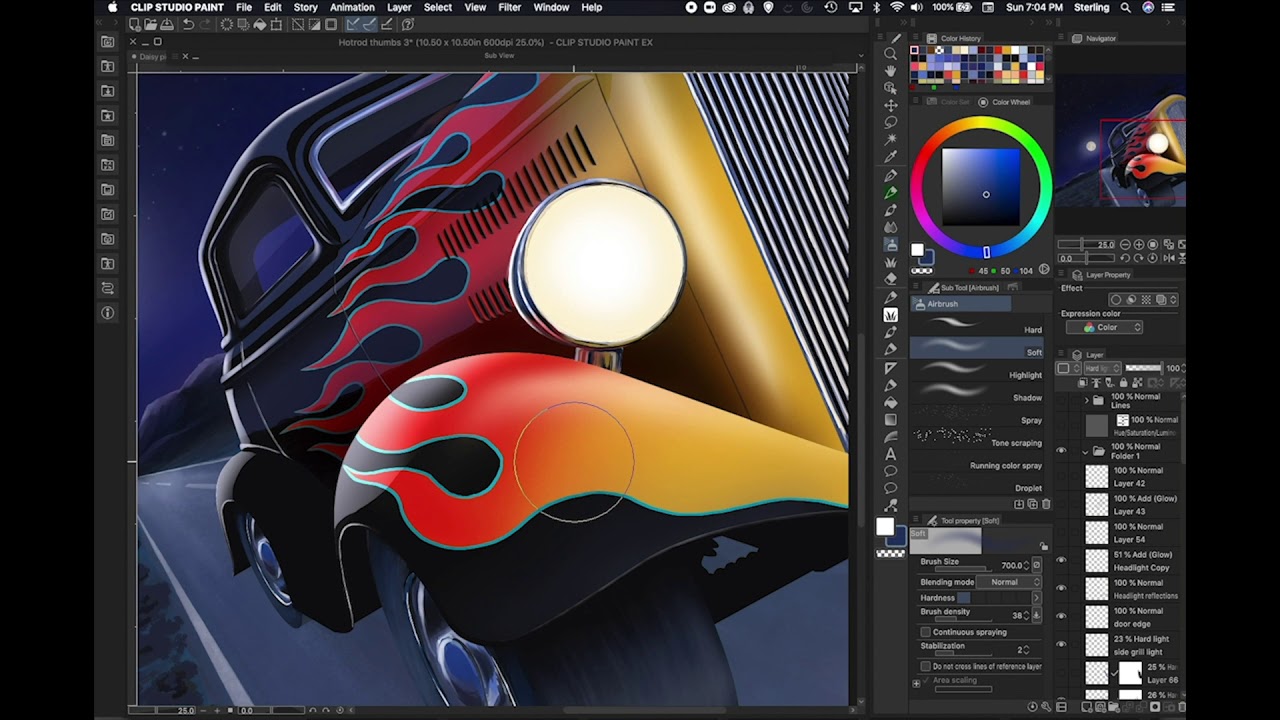The height and width of the screenshot is (720, 1280).
Task: Select the Eraser tool
Action: pos(890,279)
